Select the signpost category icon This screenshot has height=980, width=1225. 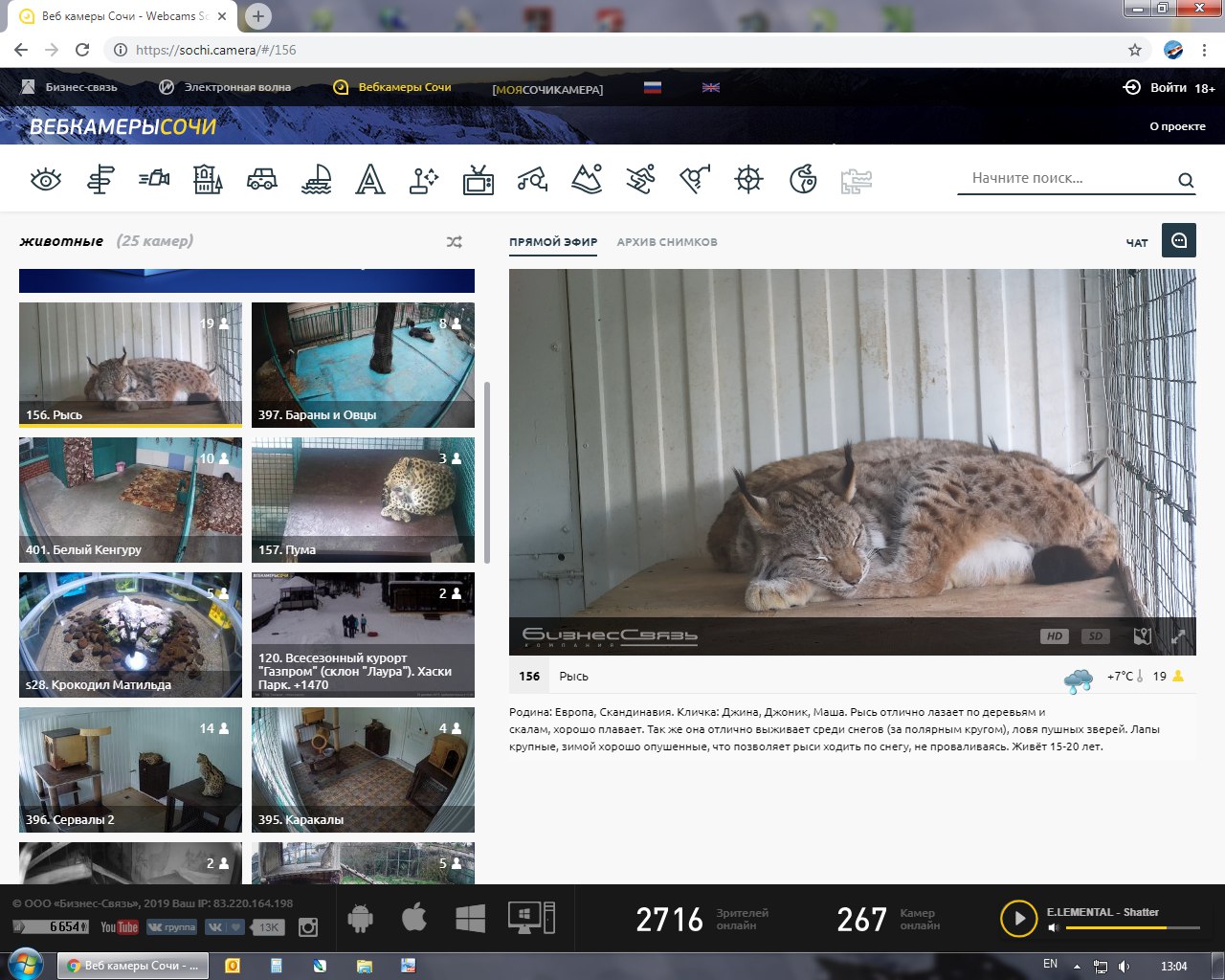coord(100,179)
